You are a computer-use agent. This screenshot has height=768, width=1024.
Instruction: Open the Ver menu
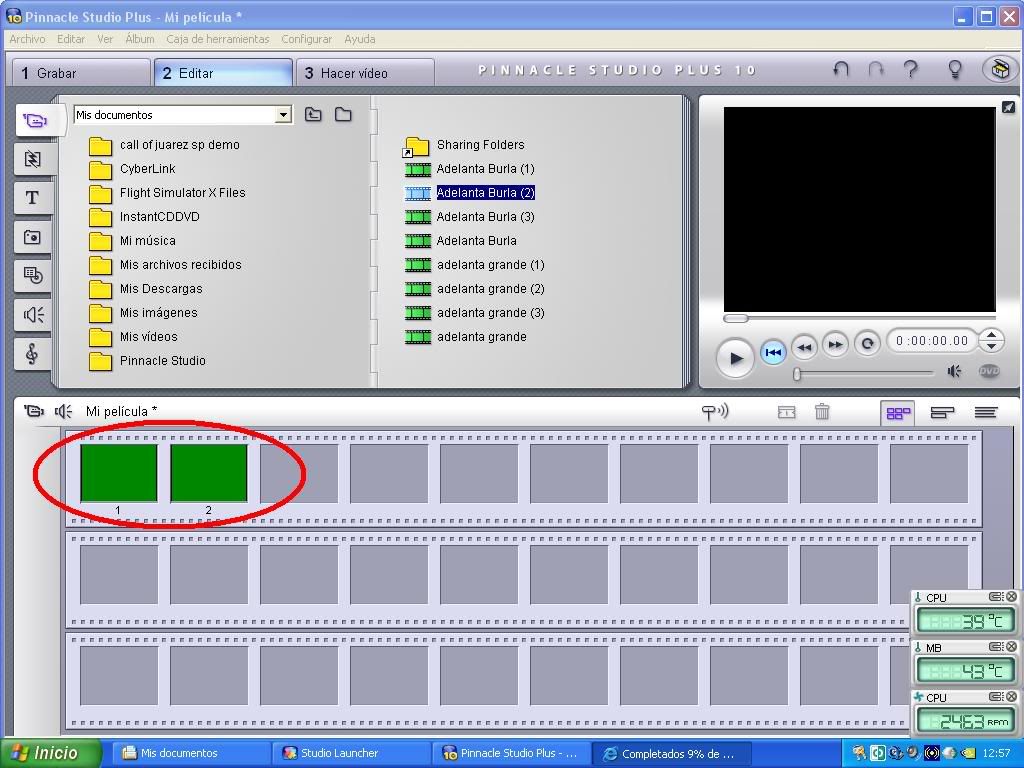pyautogui.click(x=105, y=39)
